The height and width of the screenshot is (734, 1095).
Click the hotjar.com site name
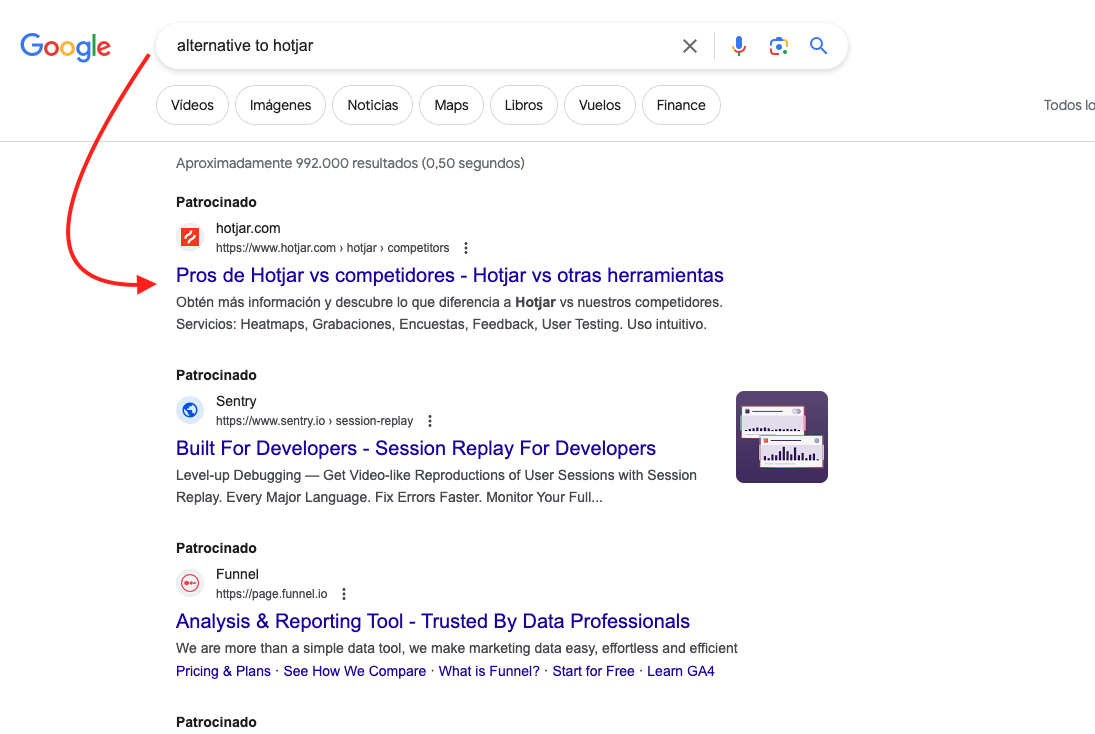(248, 228)
